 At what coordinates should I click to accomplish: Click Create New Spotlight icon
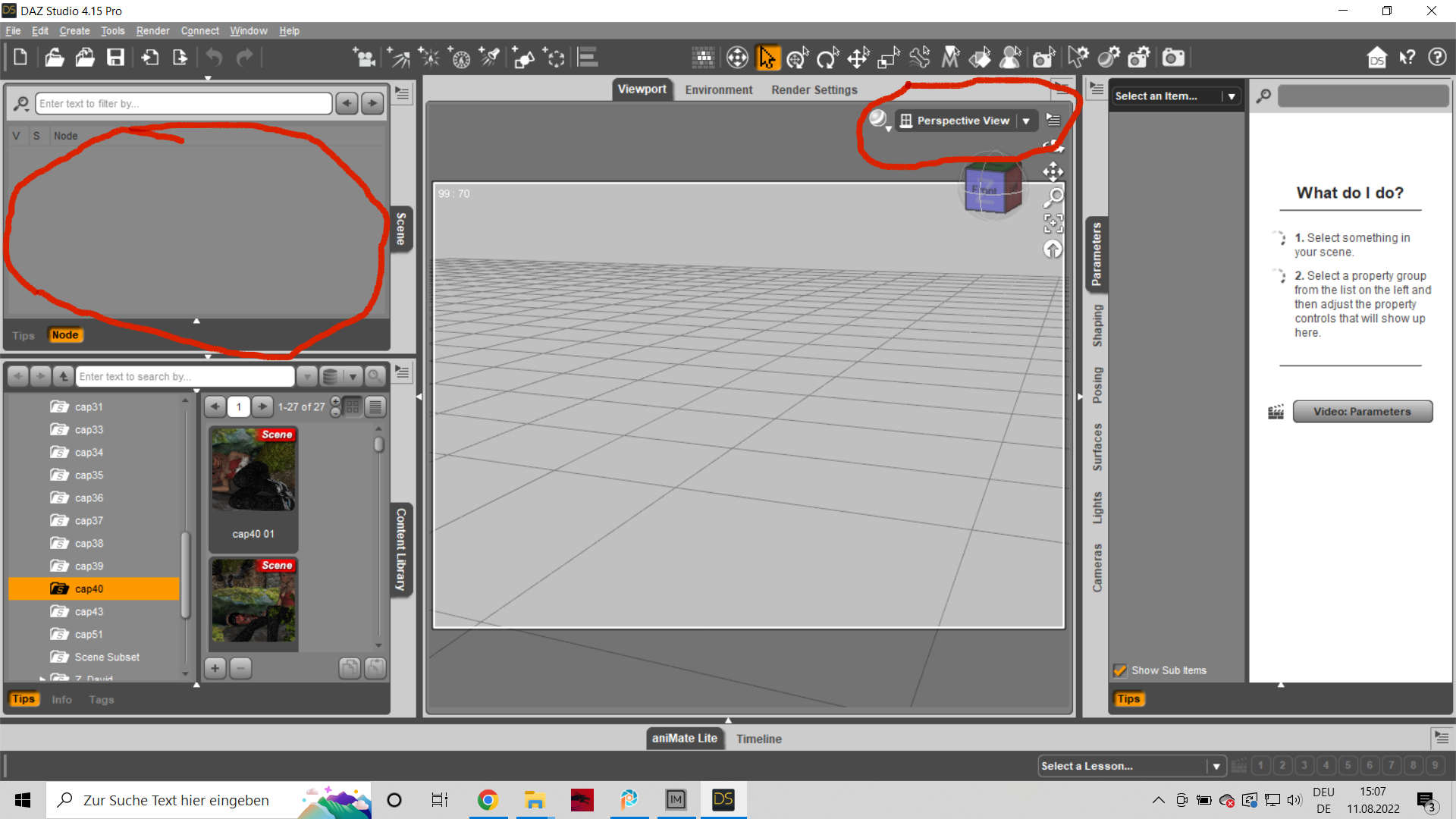coord(491,58)
